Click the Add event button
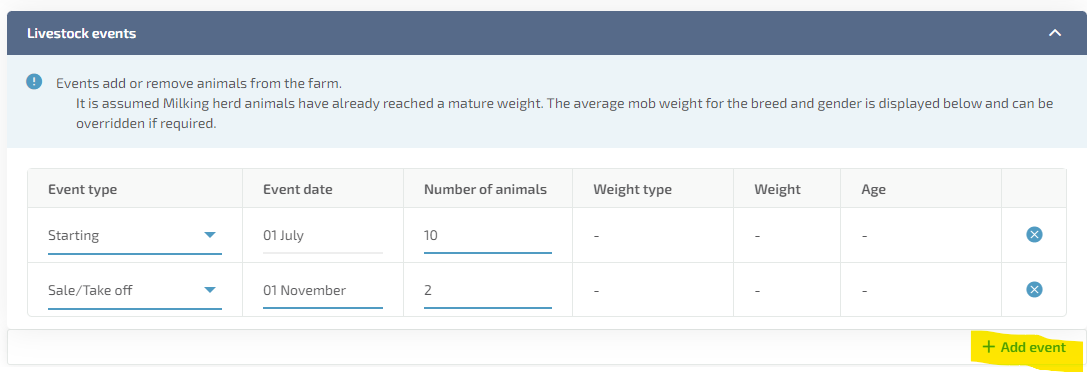 click(x=1024, y=347)
